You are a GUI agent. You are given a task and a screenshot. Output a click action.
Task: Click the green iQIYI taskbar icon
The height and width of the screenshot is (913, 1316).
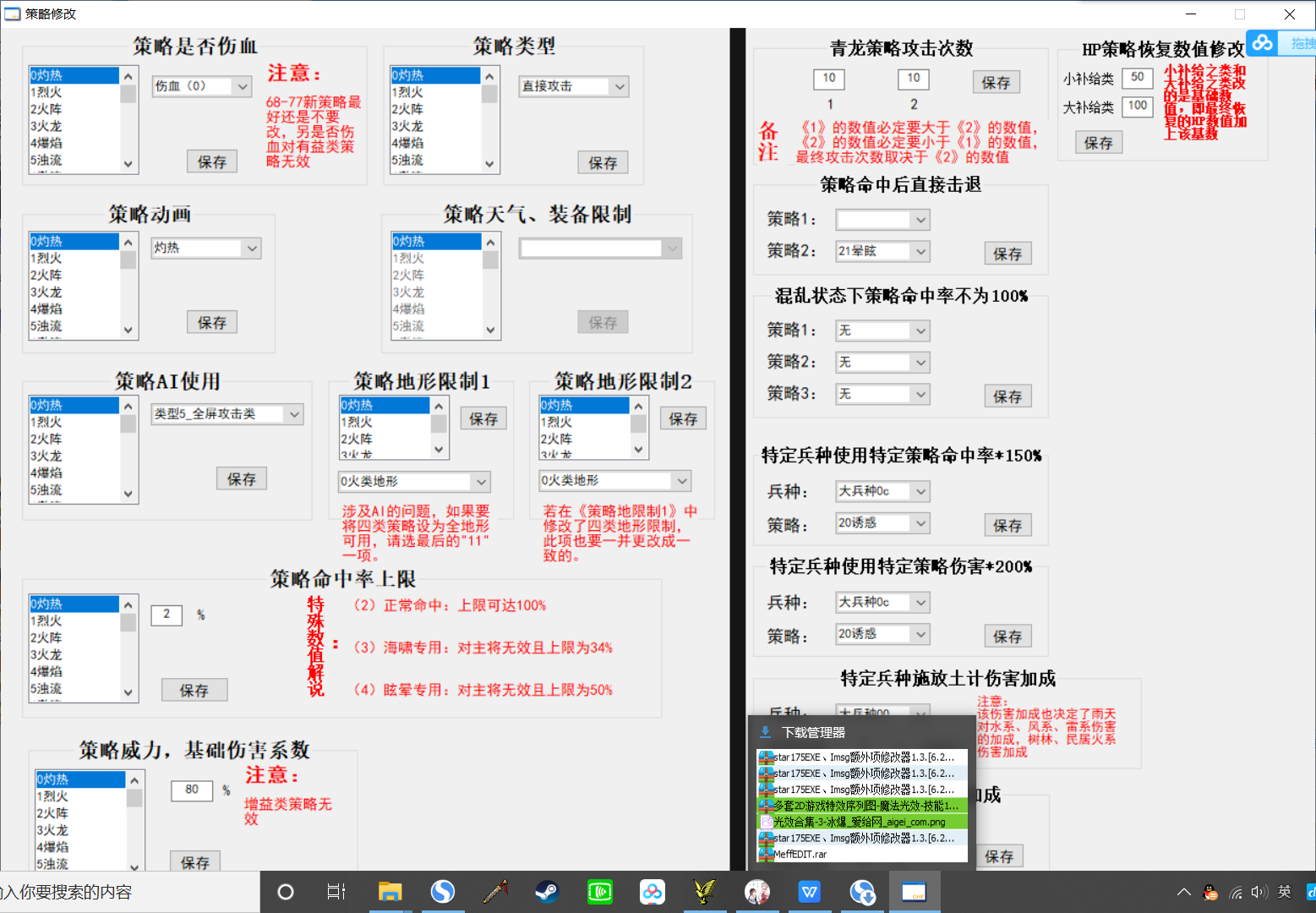click(599, 892)
